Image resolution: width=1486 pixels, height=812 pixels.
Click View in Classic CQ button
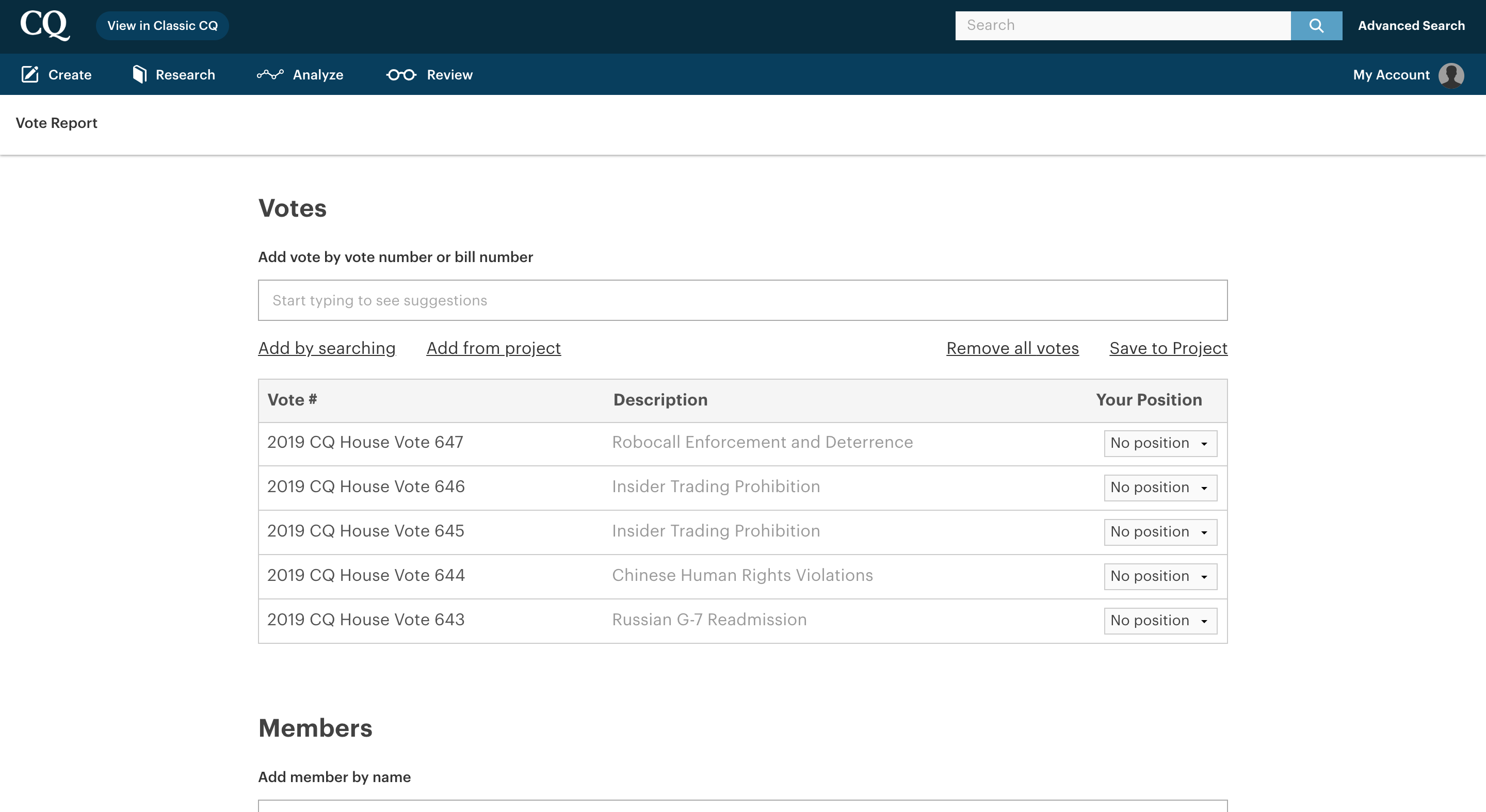[162, 25]
